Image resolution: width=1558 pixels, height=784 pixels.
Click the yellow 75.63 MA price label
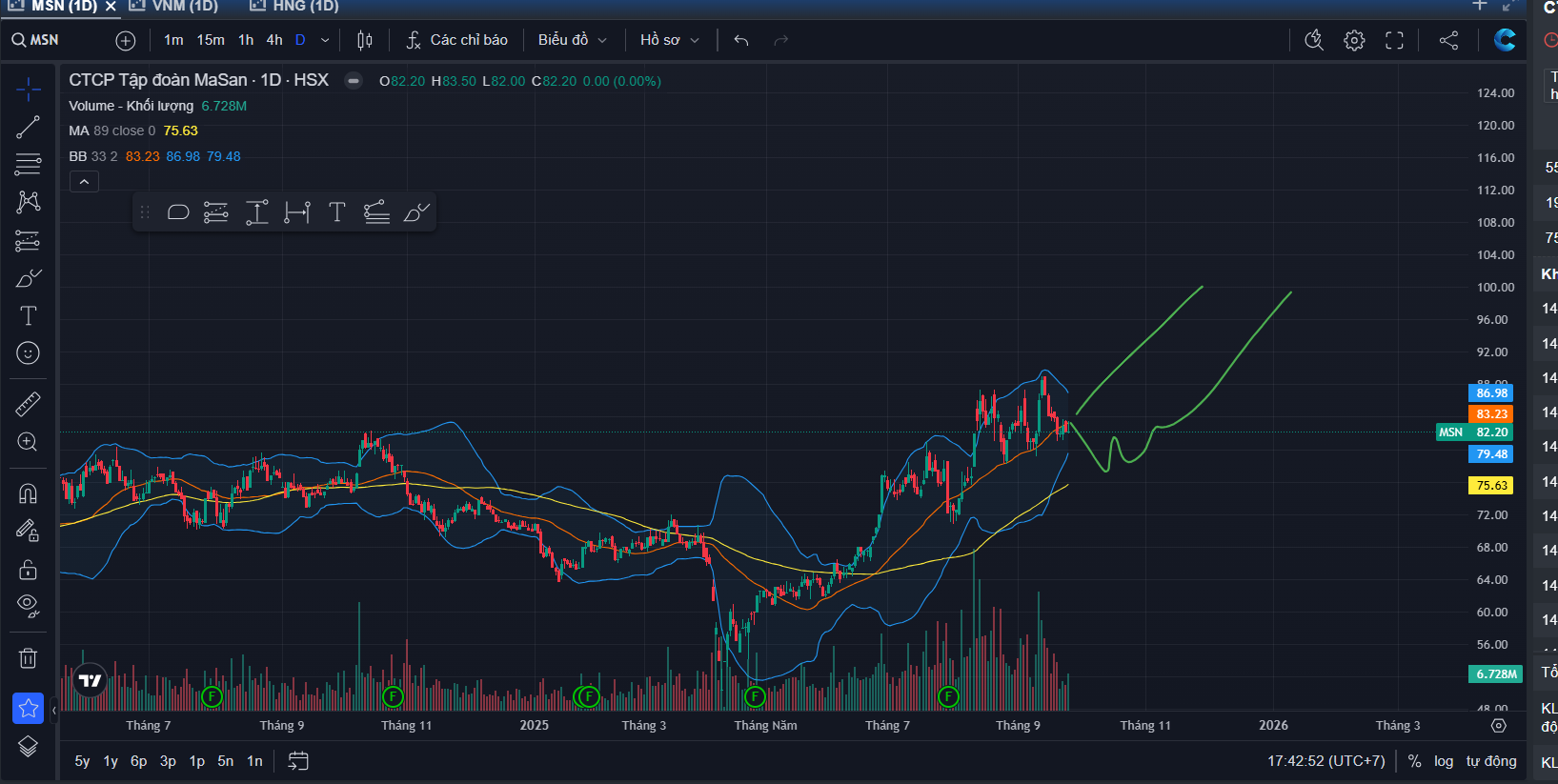coord(1491,485)
